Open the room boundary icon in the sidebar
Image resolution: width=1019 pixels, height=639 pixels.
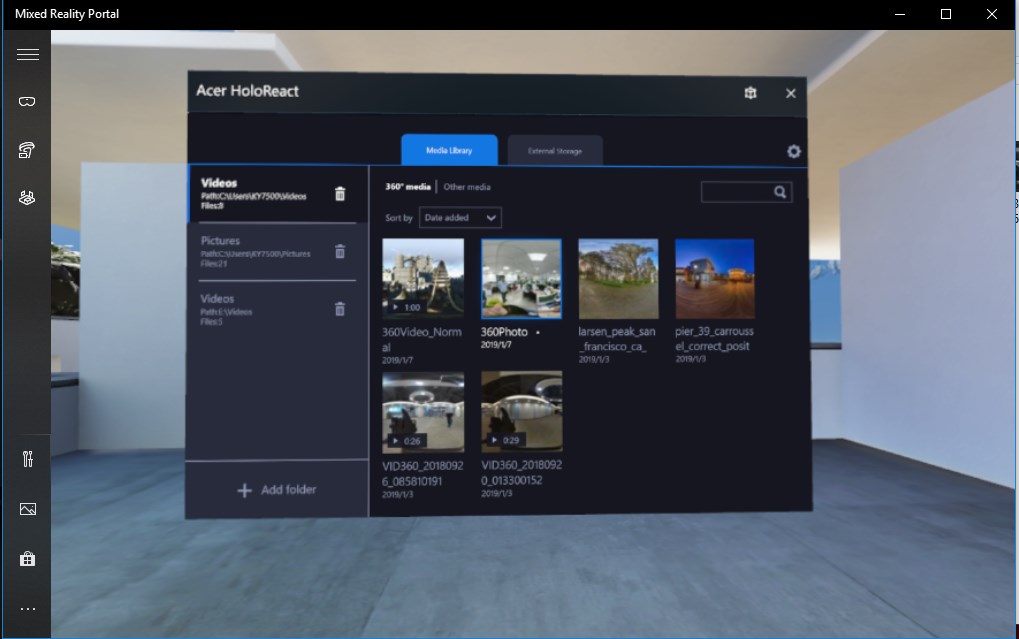27,197
